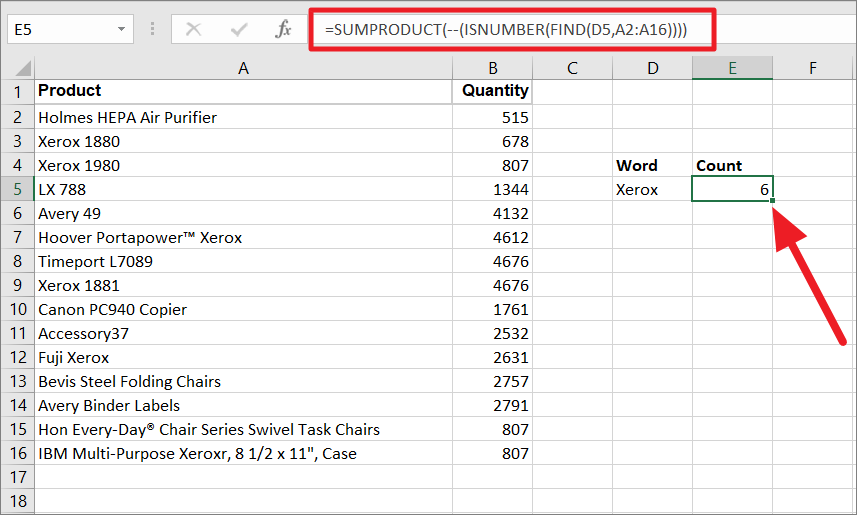
Task: Select row 18 header
Action: click(17, 501)
